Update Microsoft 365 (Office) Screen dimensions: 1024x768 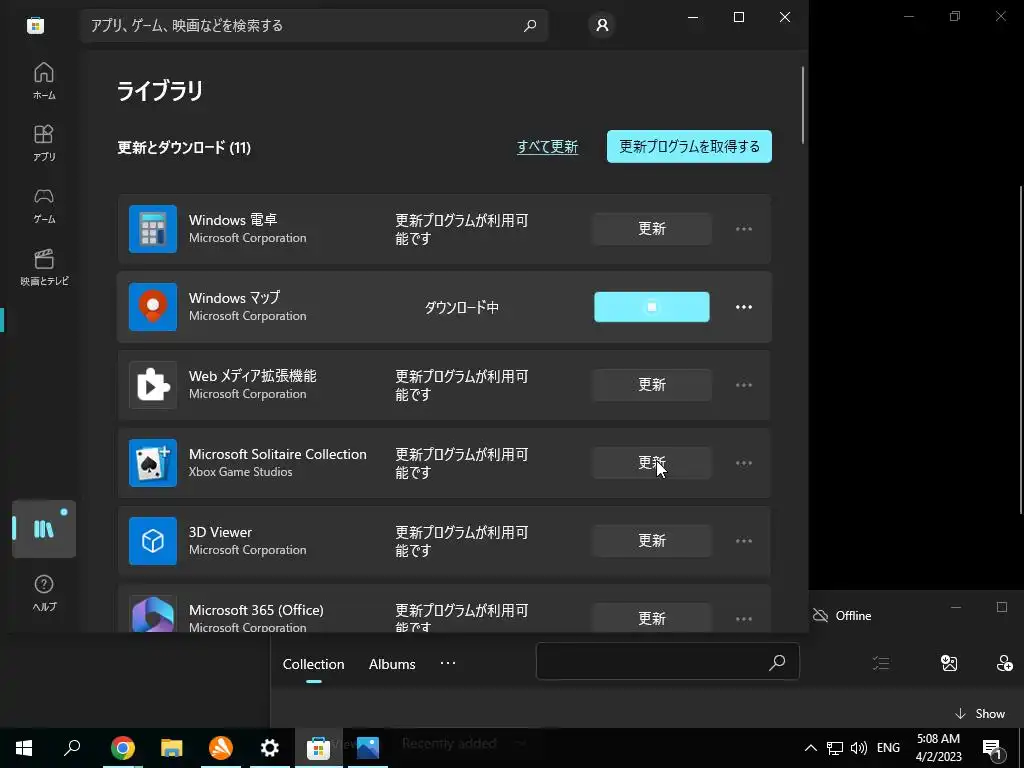(652, 618)
